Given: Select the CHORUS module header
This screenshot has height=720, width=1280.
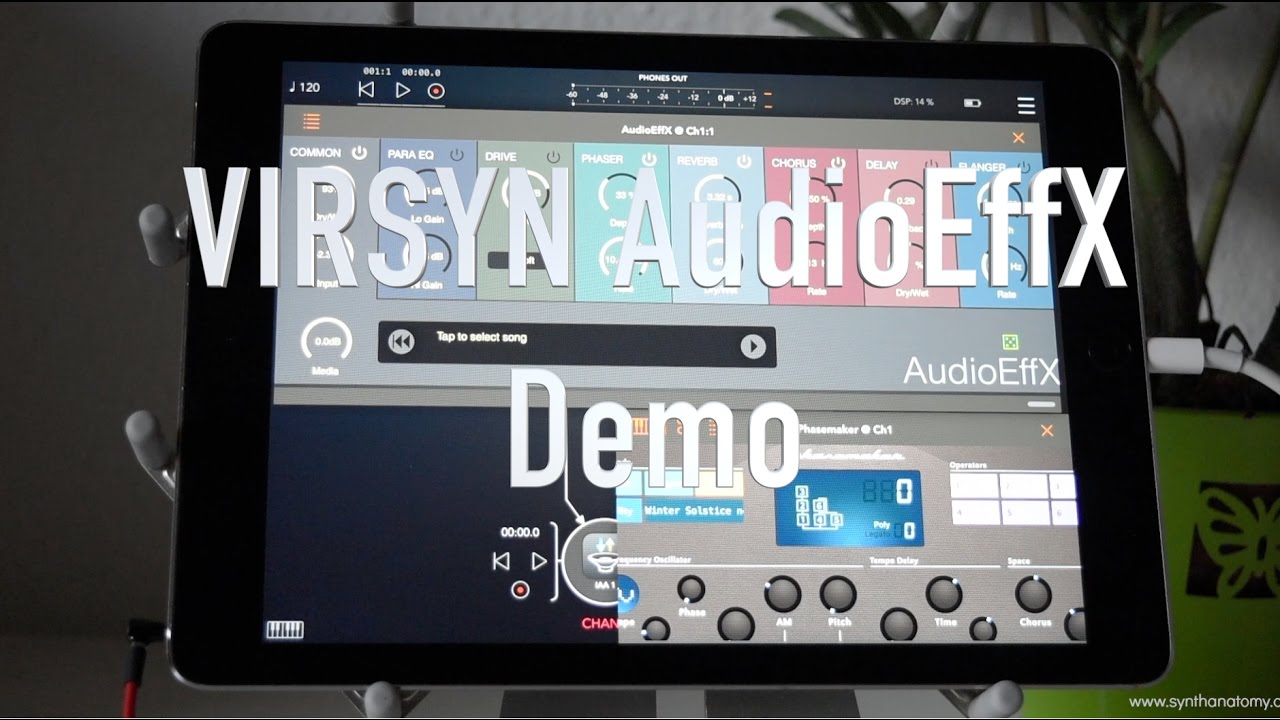Looking at the screenshot, I should tap(794, 162).
